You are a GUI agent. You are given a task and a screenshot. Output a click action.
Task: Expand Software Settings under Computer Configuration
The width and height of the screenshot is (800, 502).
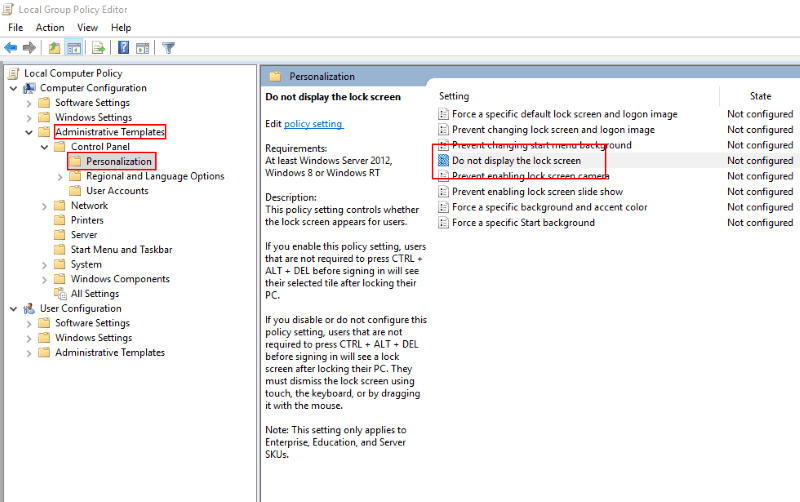pos(29,103)
